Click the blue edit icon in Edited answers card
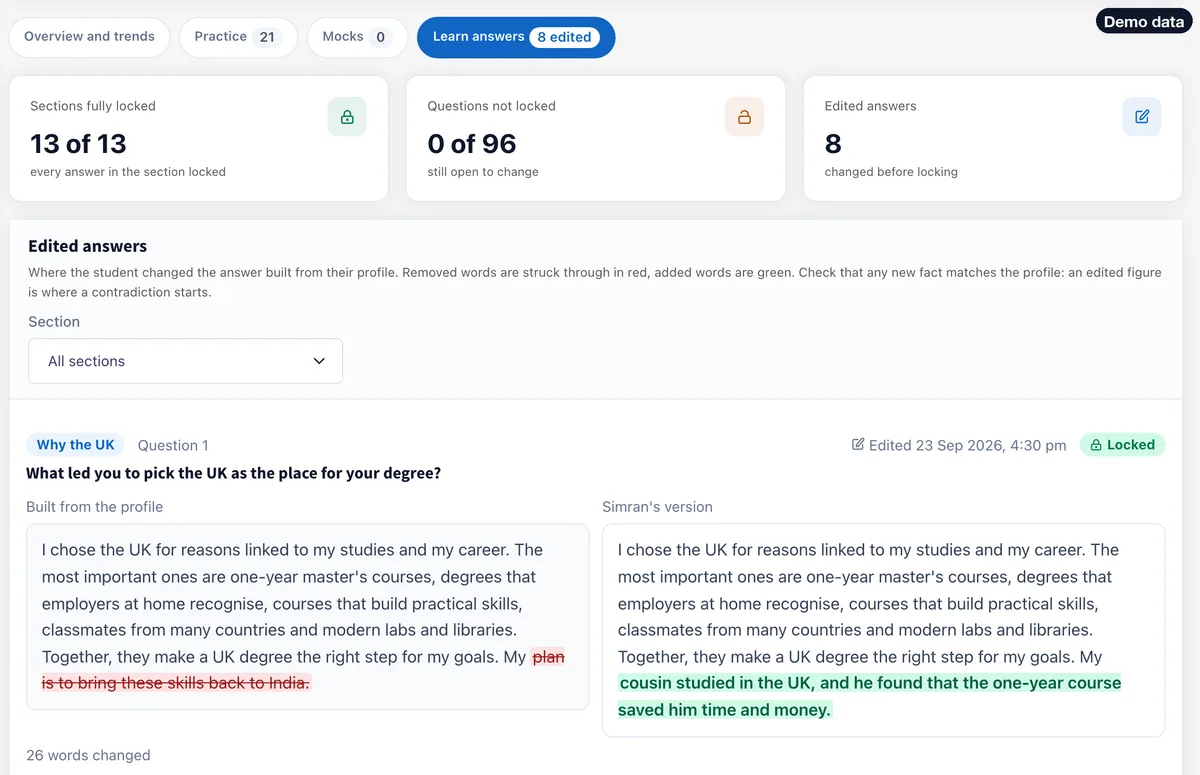The height and width of the screenshot is (775, 1200). [x=1142, y=117]
